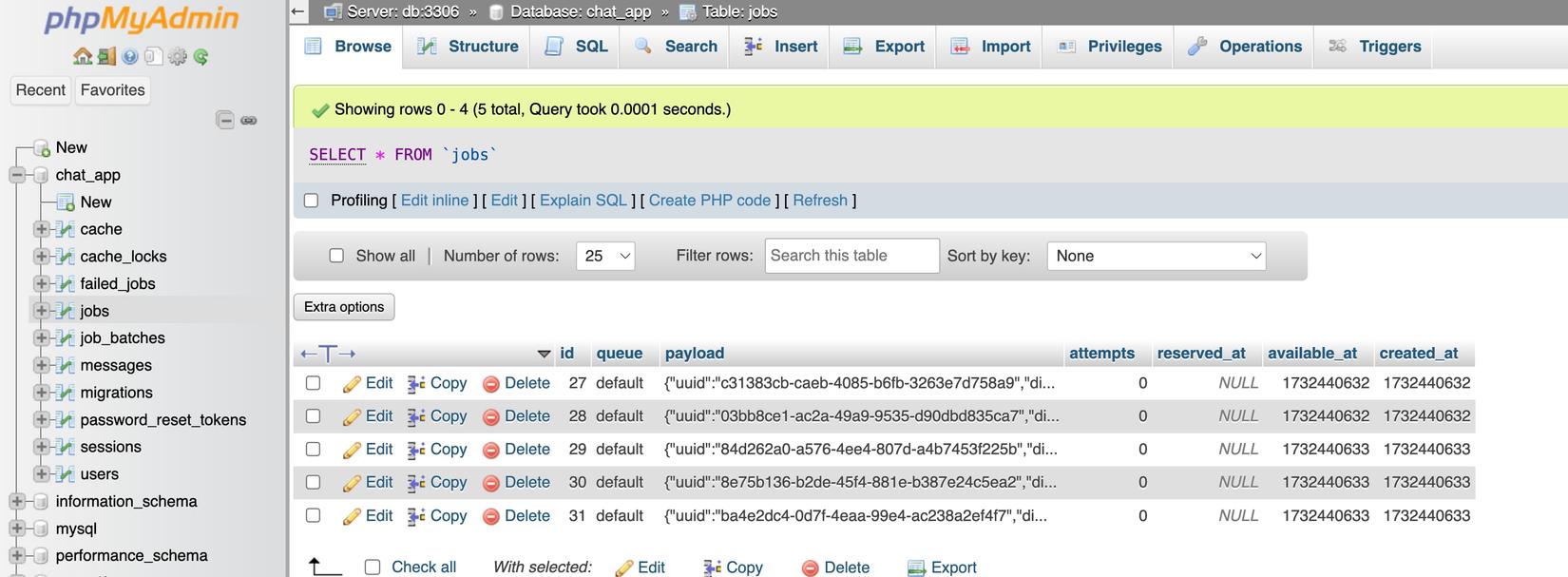
Task: Enable the Show all checkbox
Action: point(336,256)
